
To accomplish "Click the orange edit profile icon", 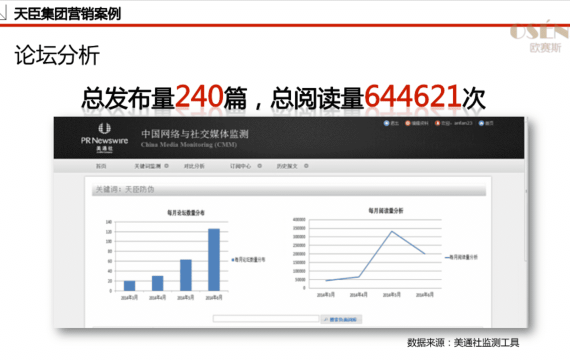I will (x=408, y=123).
